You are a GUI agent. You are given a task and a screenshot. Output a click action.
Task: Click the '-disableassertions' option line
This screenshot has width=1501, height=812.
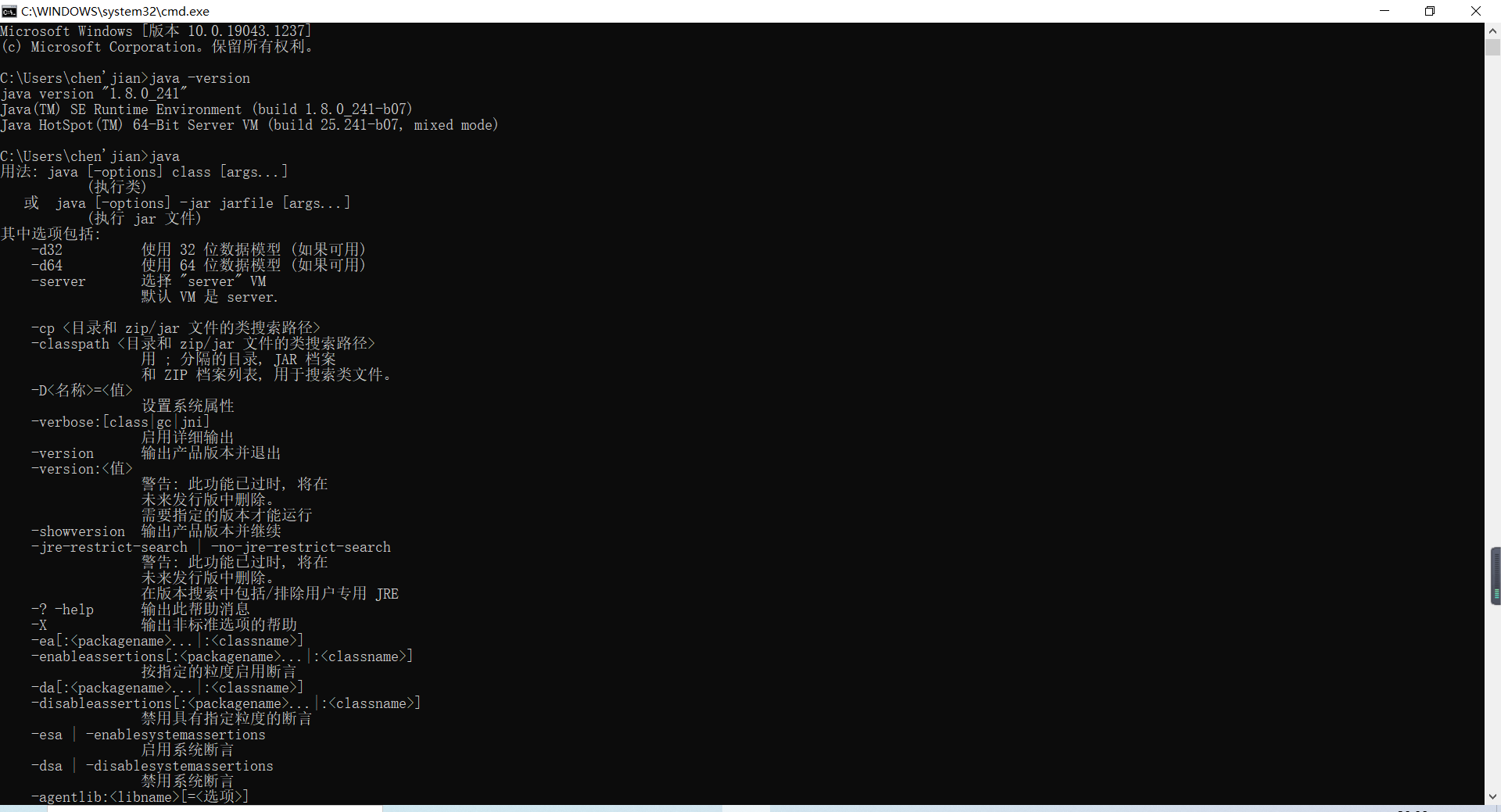tap(226, 703)
